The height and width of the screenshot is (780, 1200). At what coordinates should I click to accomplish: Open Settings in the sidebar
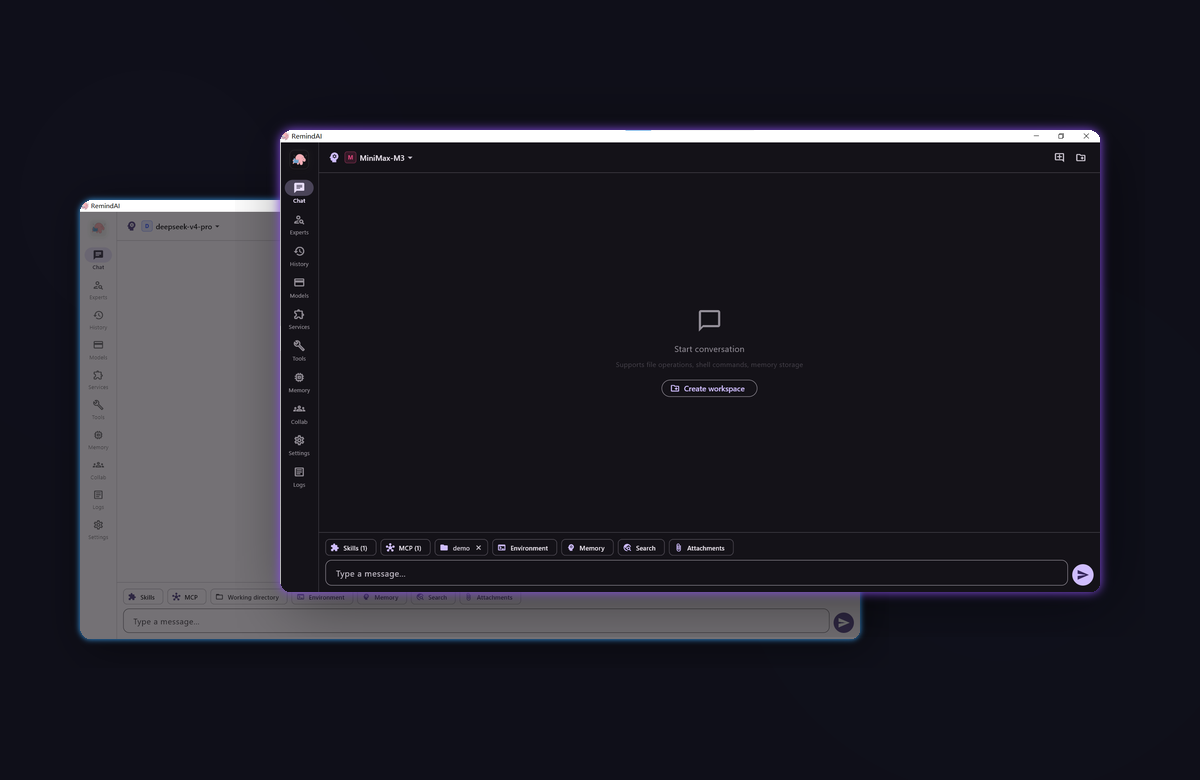coord(299,445)
